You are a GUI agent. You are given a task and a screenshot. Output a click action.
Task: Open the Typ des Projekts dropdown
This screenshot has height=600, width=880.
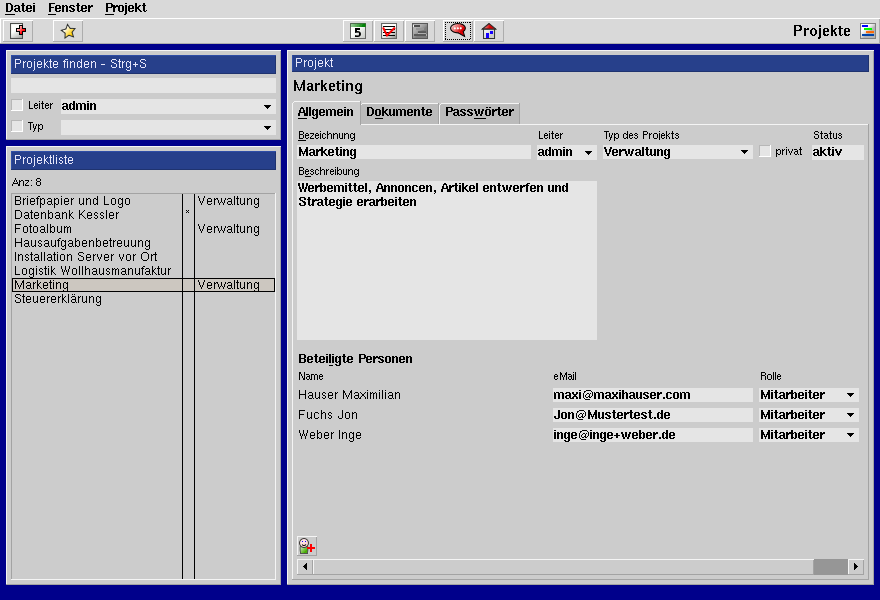coord(744,152)
